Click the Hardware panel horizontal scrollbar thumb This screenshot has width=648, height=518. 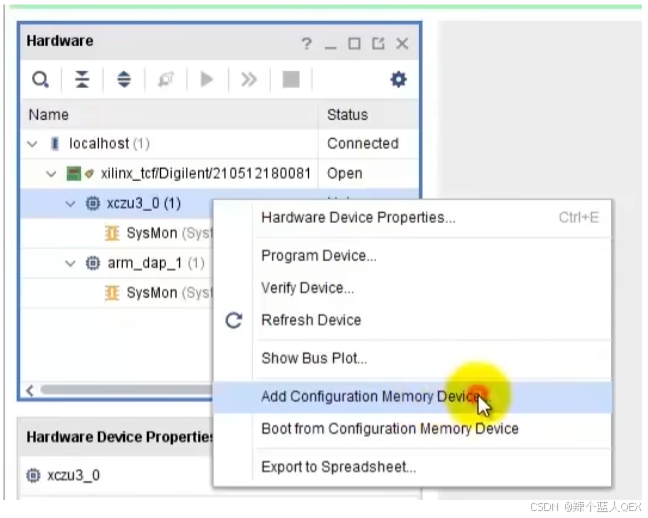pyautogui.click(x=126, y=389)
